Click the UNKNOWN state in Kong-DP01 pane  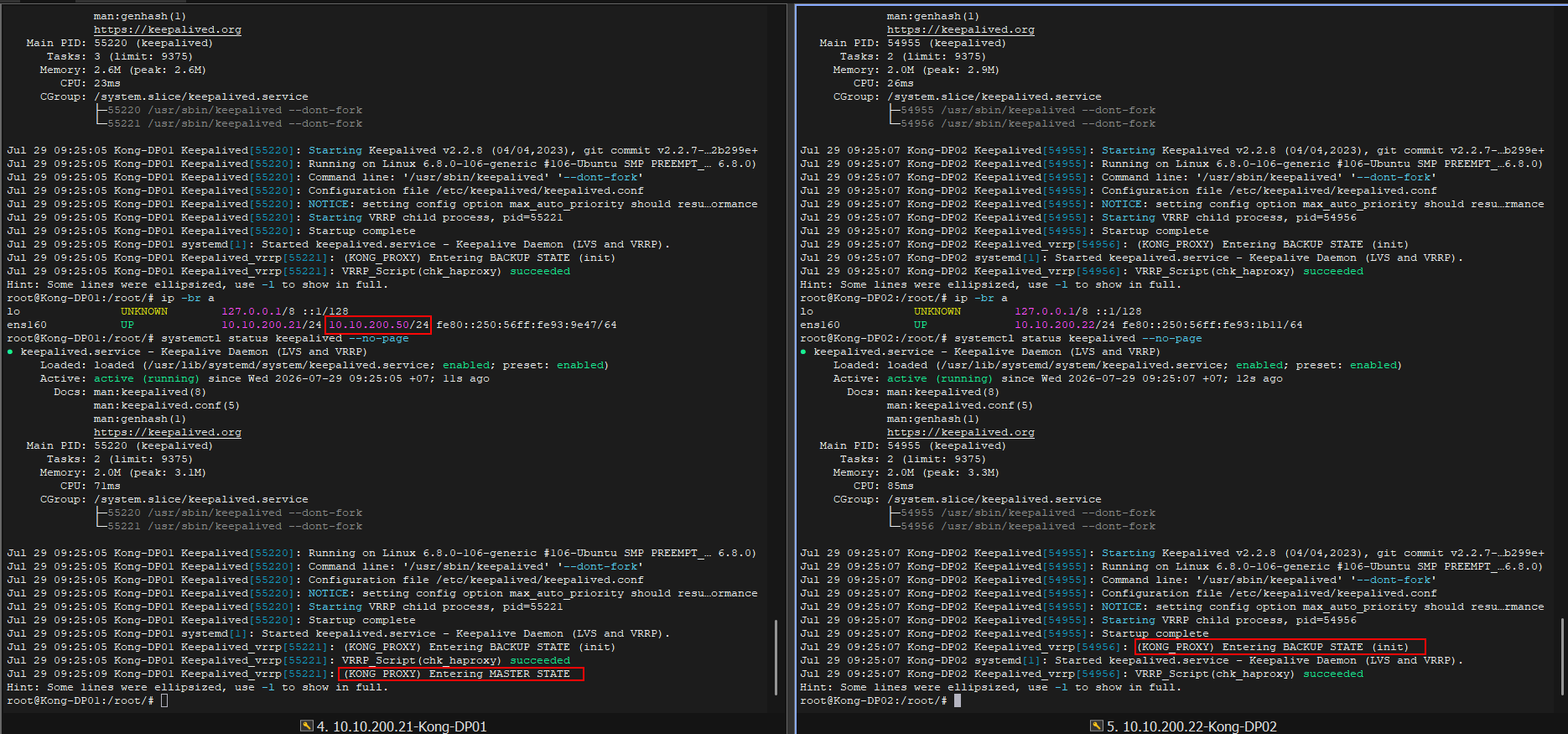(144, 311)
